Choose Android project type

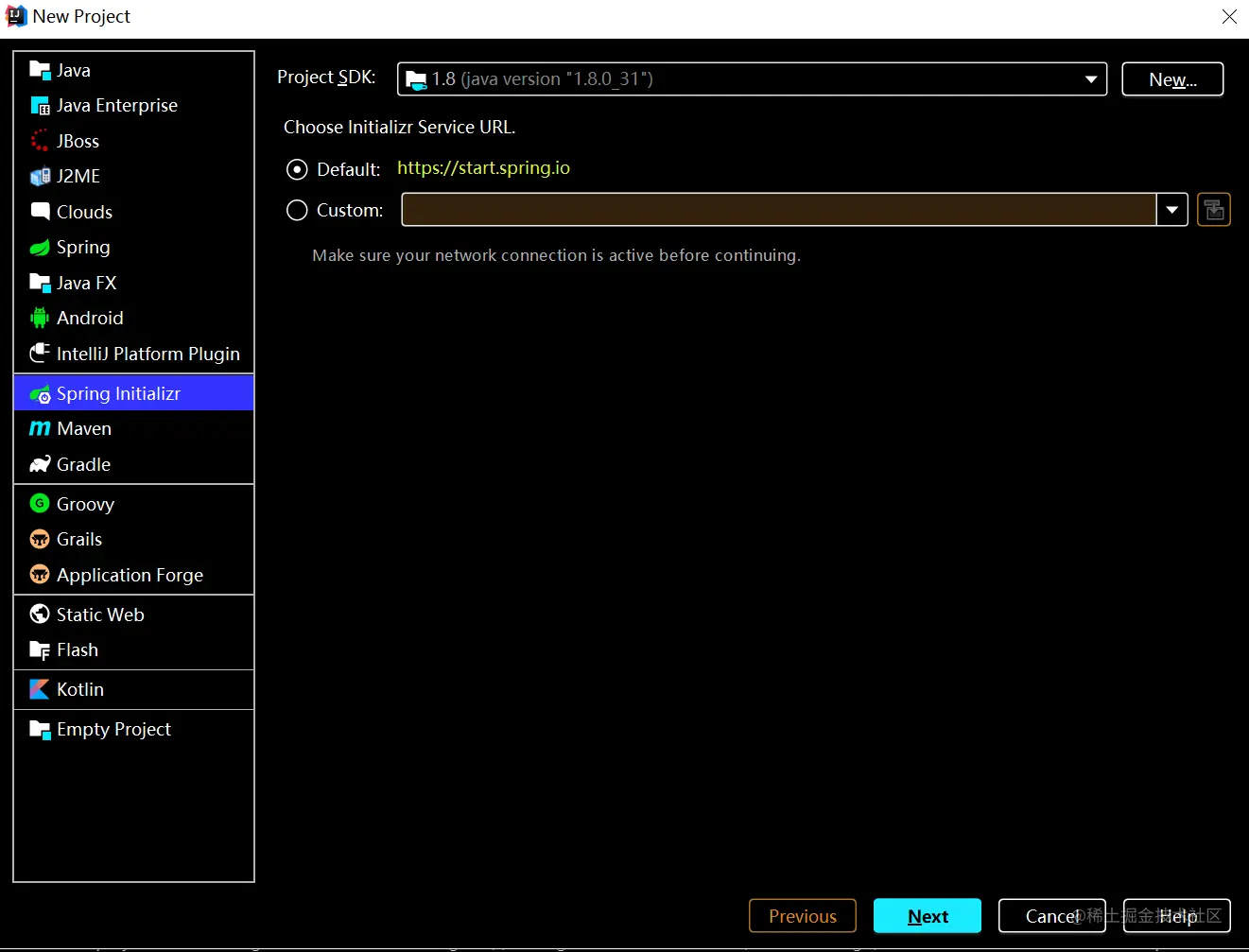(134, 318)
